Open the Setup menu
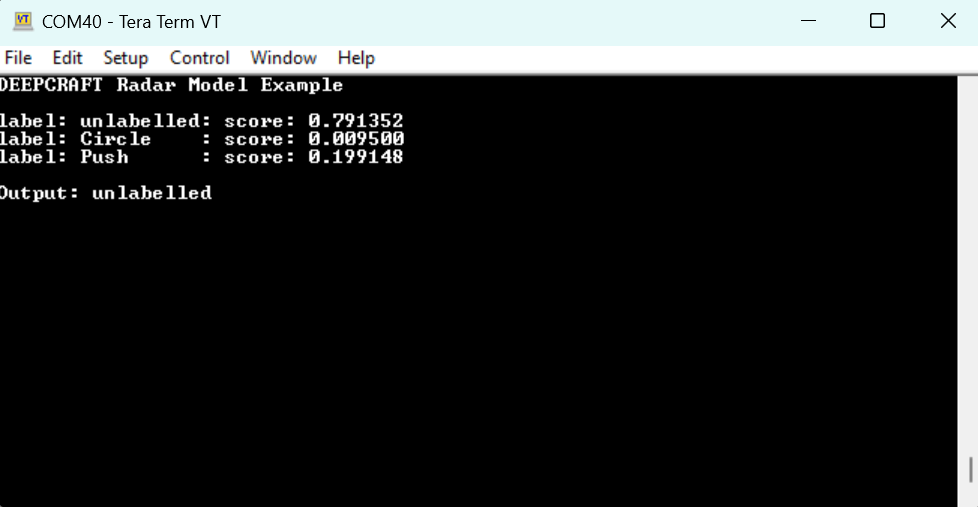This screenshot has width=978, height=507. tap(125, 58)
